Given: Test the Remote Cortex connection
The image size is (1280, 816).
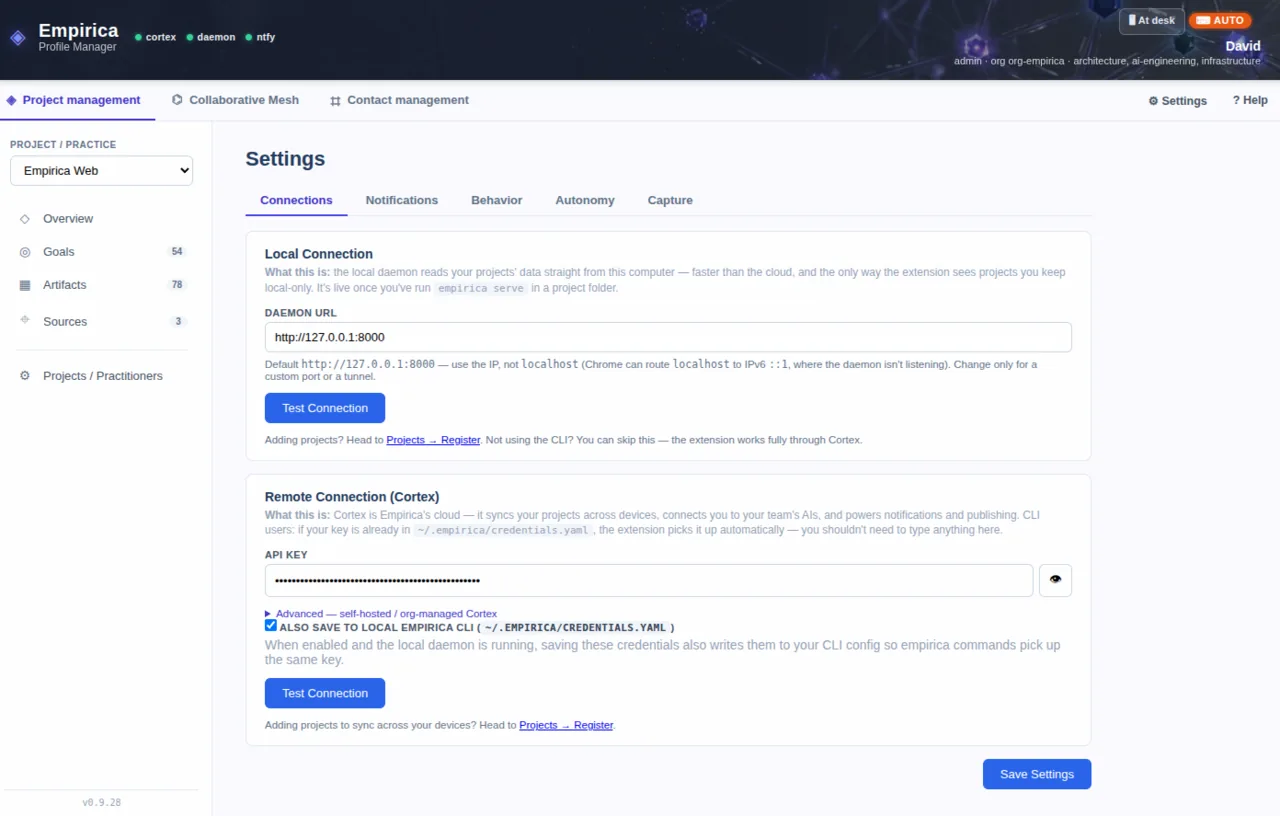Looking at the screenshot, I should tap(325, 693).
